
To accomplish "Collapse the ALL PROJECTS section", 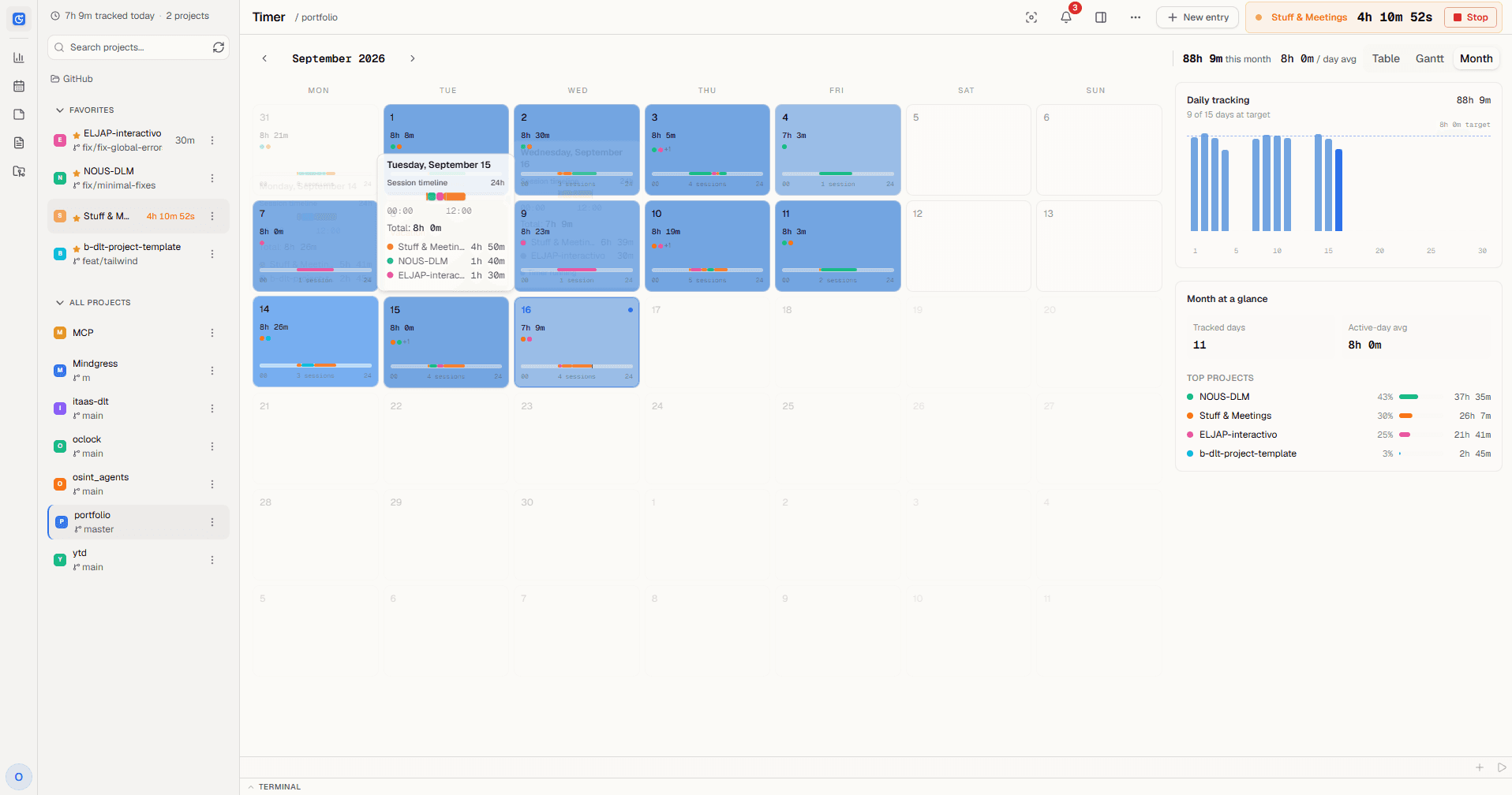I will pos(93,303).
